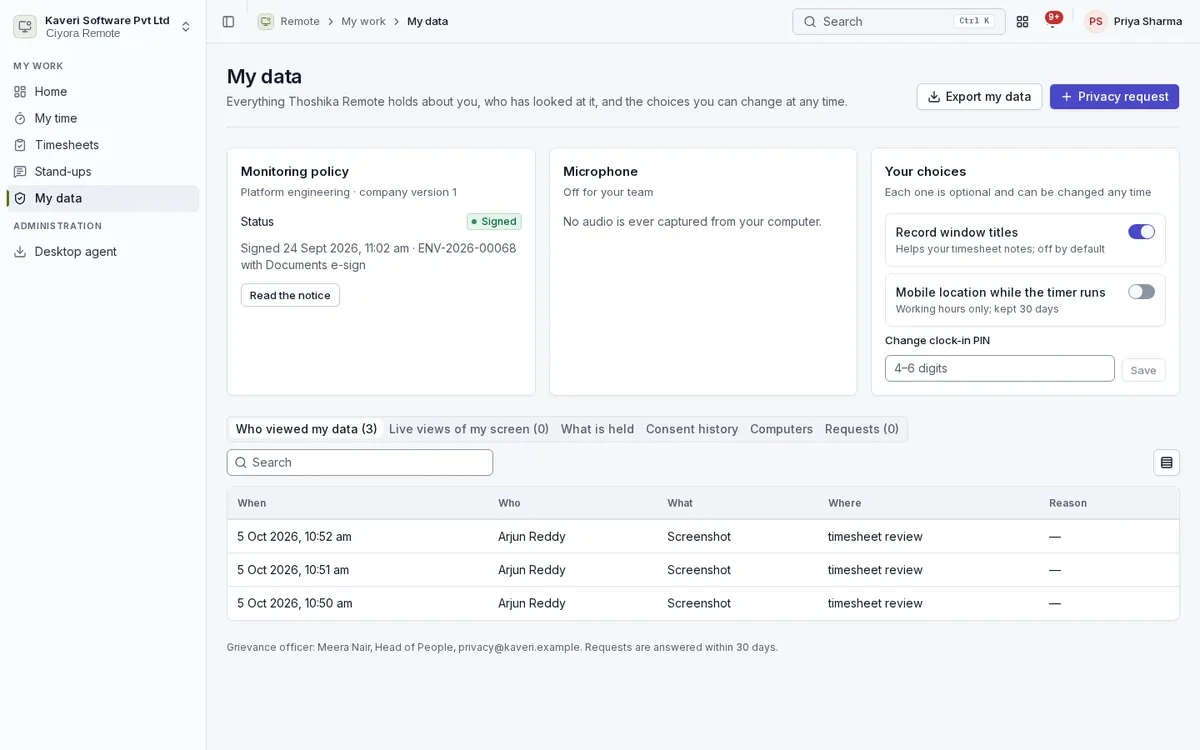Click Screenshot in the 10:51 am row
The width and height of the screenshot is (1200, 750).
pos(699,570)
